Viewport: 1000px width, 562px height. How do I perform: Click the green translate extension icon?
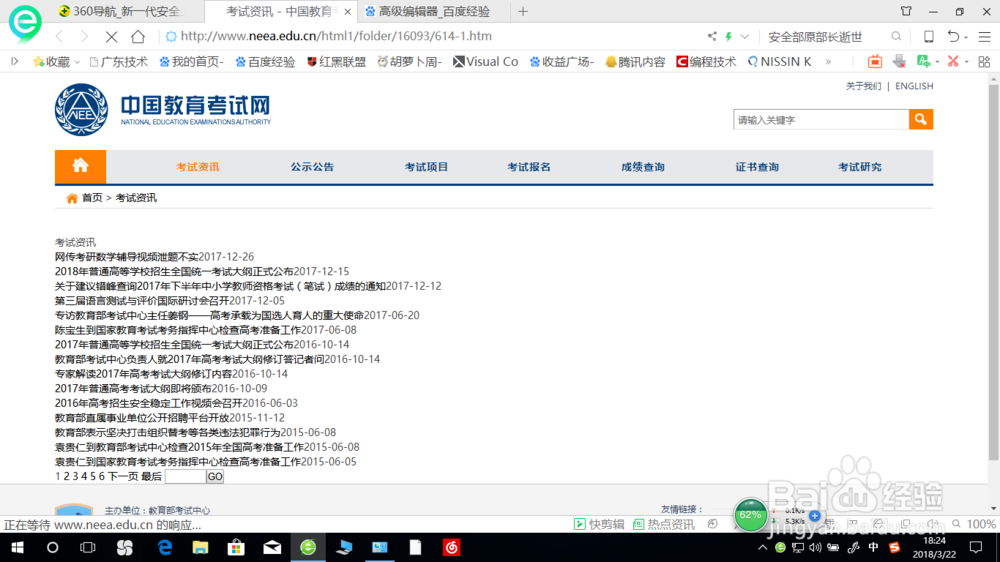coord(923,61)
